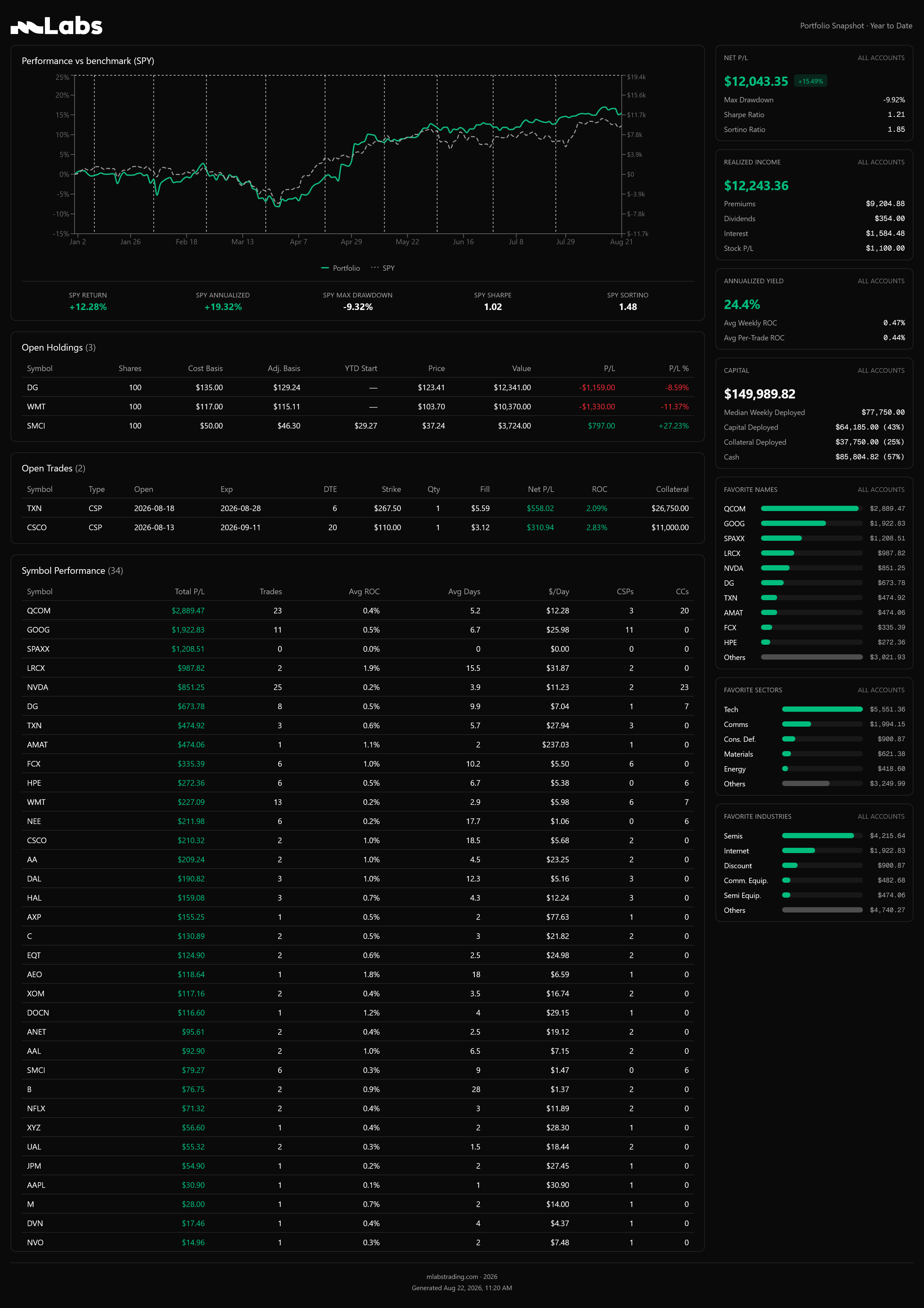Click QCOM in the Symbol Performance table
924x1308 pixels.
(39, 611)
